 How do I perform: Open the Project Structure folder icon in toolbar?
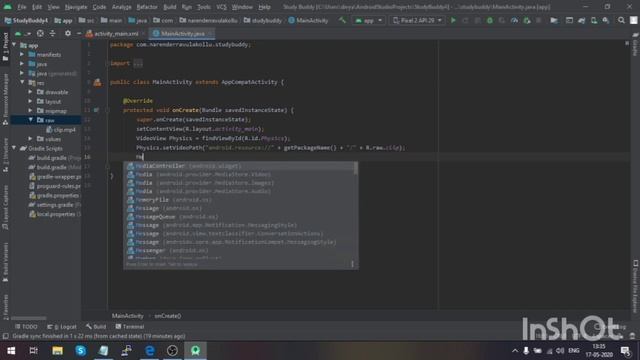553,20
